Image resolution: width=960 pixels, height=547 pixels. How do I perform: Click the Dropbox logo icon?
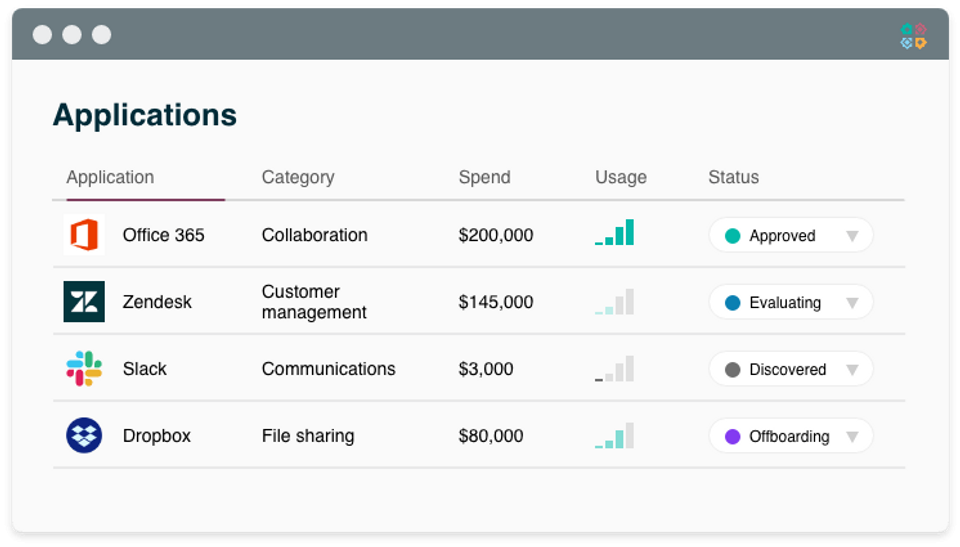coord(84,436)
